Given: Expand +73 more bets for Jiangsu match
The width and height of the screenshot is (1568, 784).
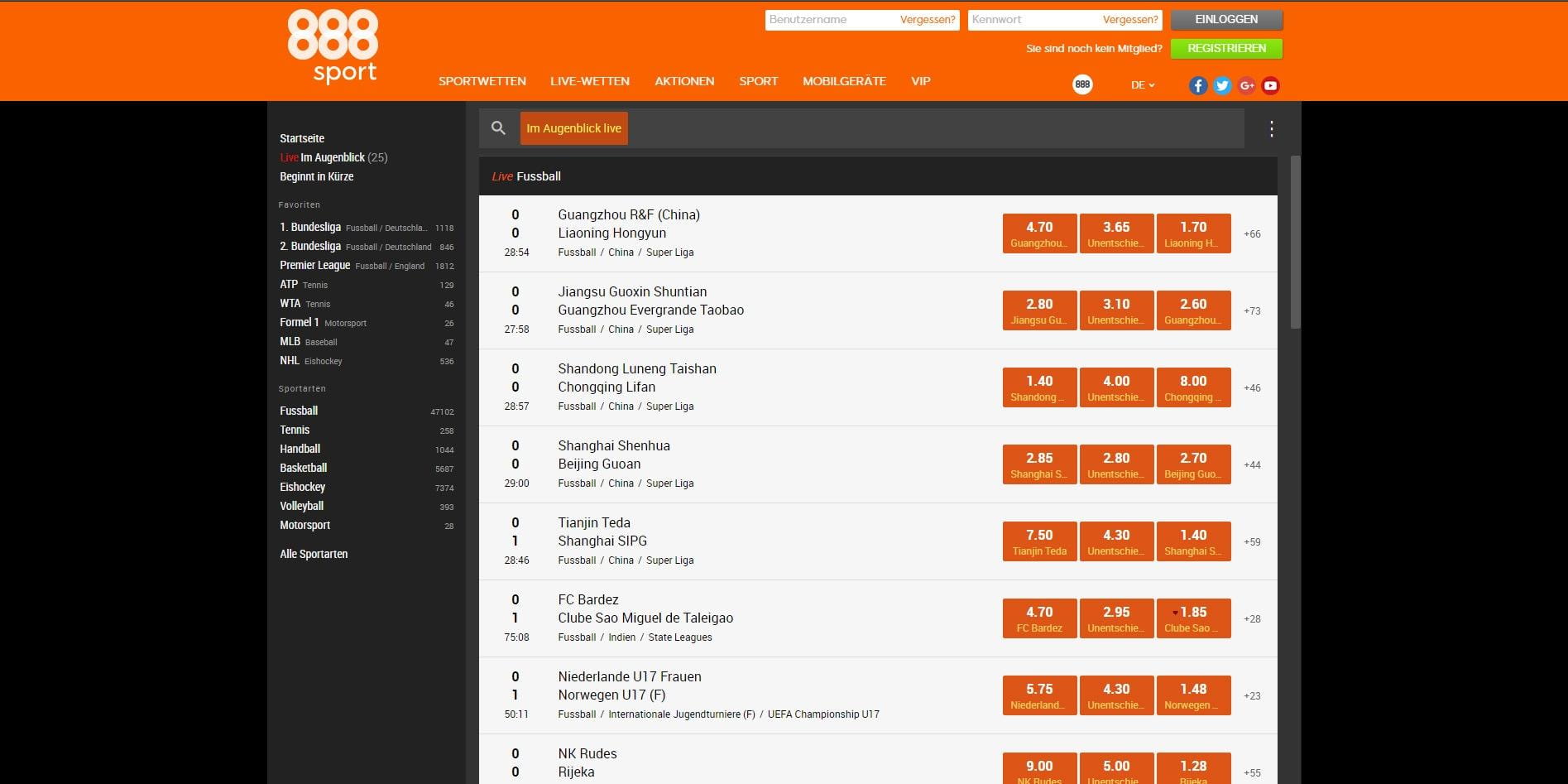Looking at the screenshot, I should click(1252, 311).
